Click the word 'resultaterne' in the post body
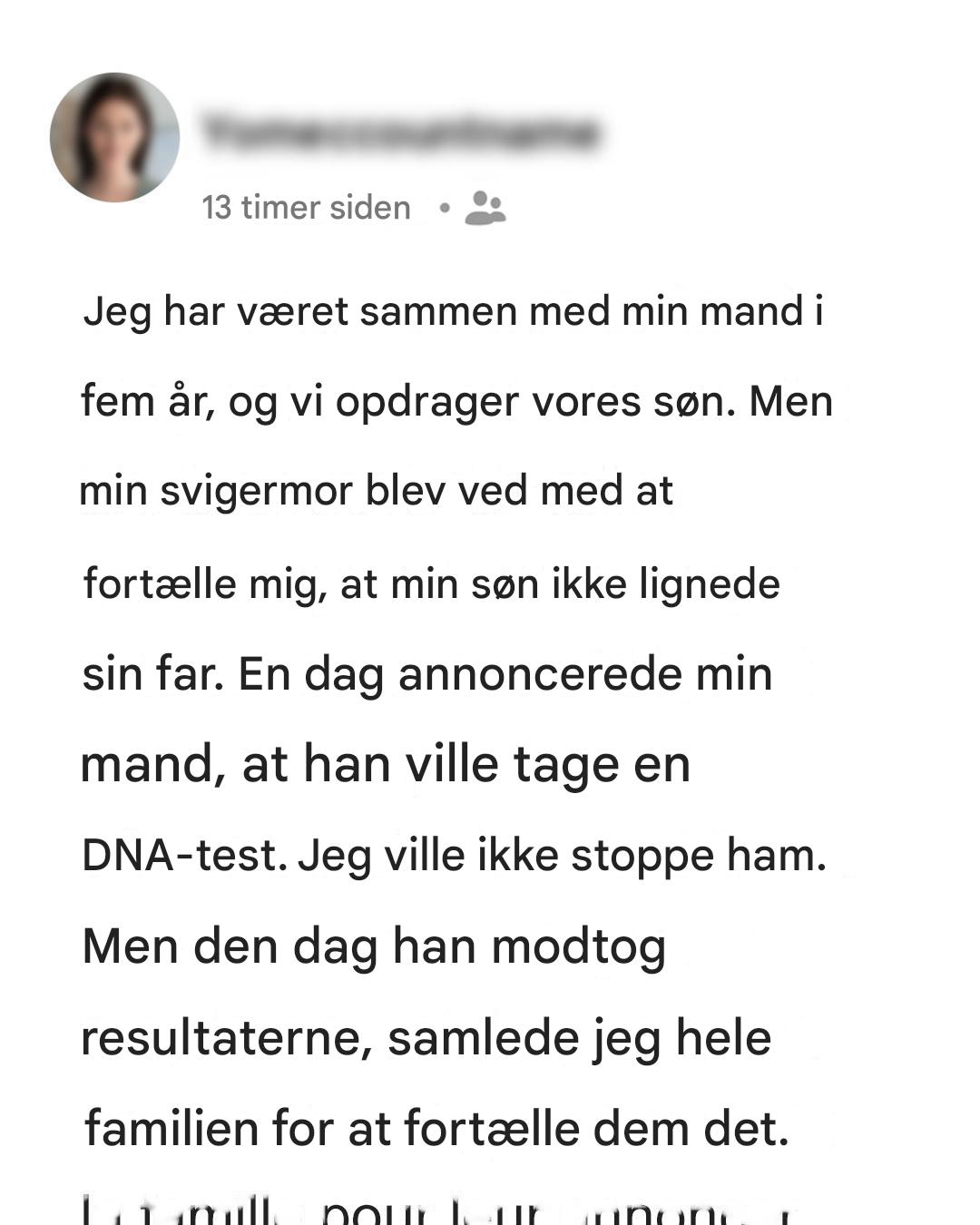The width and height of the screenshot is (980, 1225). [228, 1039]
